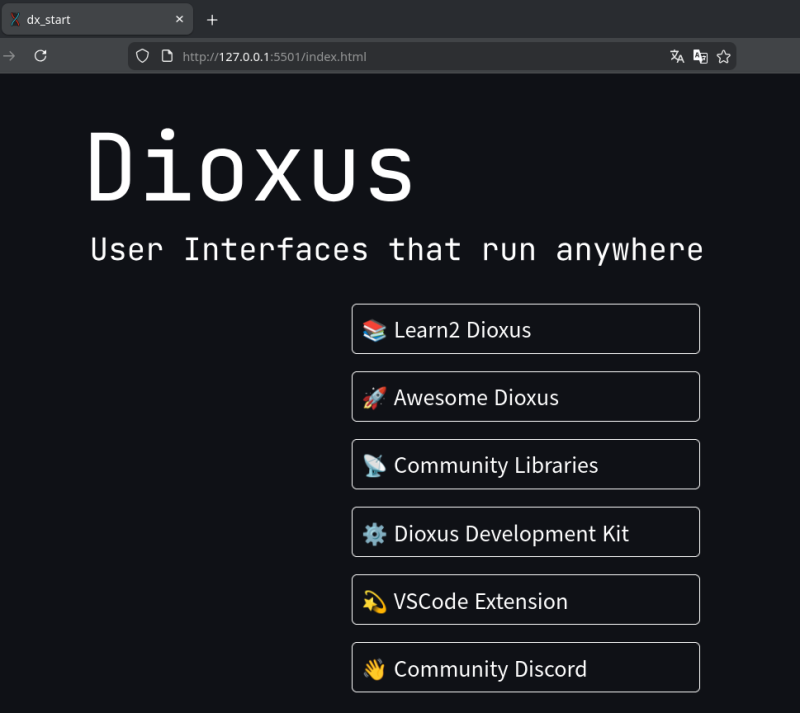This screenshot has width=800, height=713.
Task: Click the large Dioxus heading
Action: [x=251, y=167]
